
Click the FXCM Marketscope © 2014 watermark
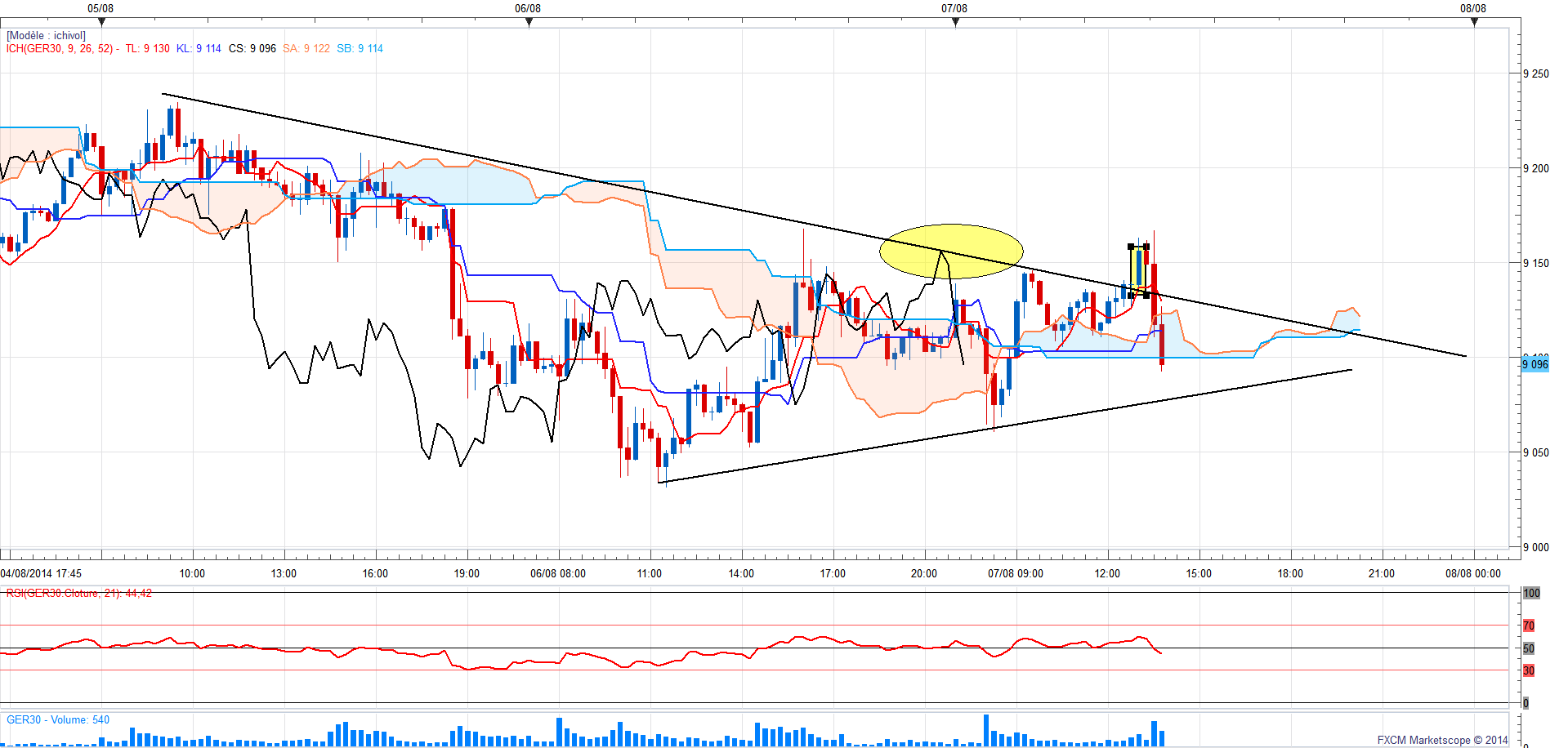pos(1442,740)
